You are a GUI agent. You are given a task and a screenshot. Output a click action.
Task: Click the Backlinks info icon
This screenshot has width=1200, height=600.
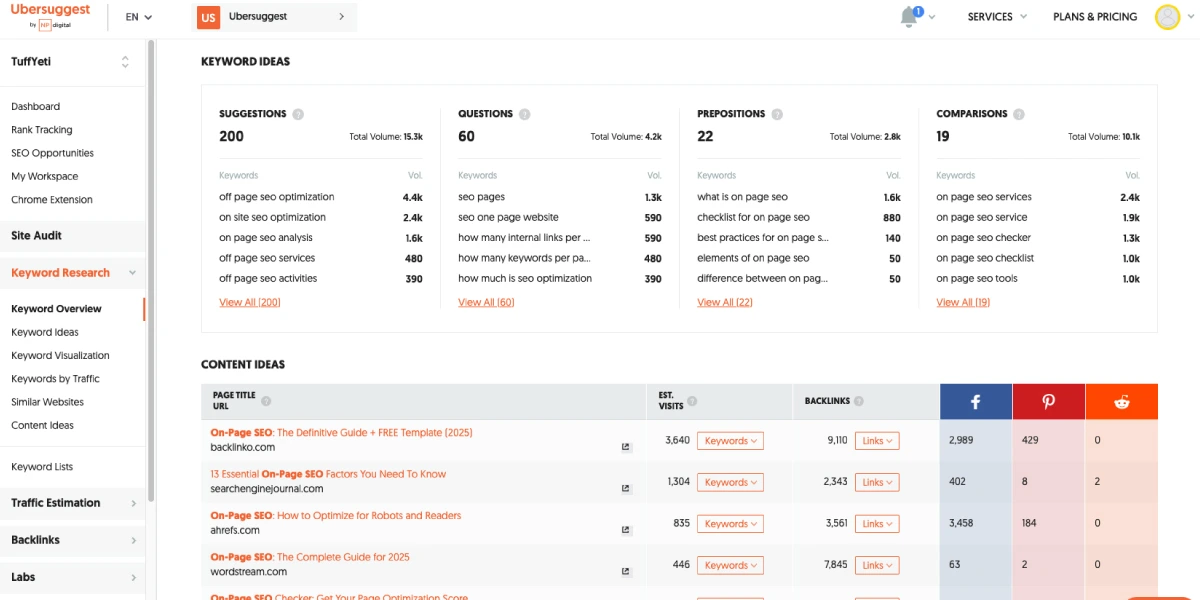859,401
